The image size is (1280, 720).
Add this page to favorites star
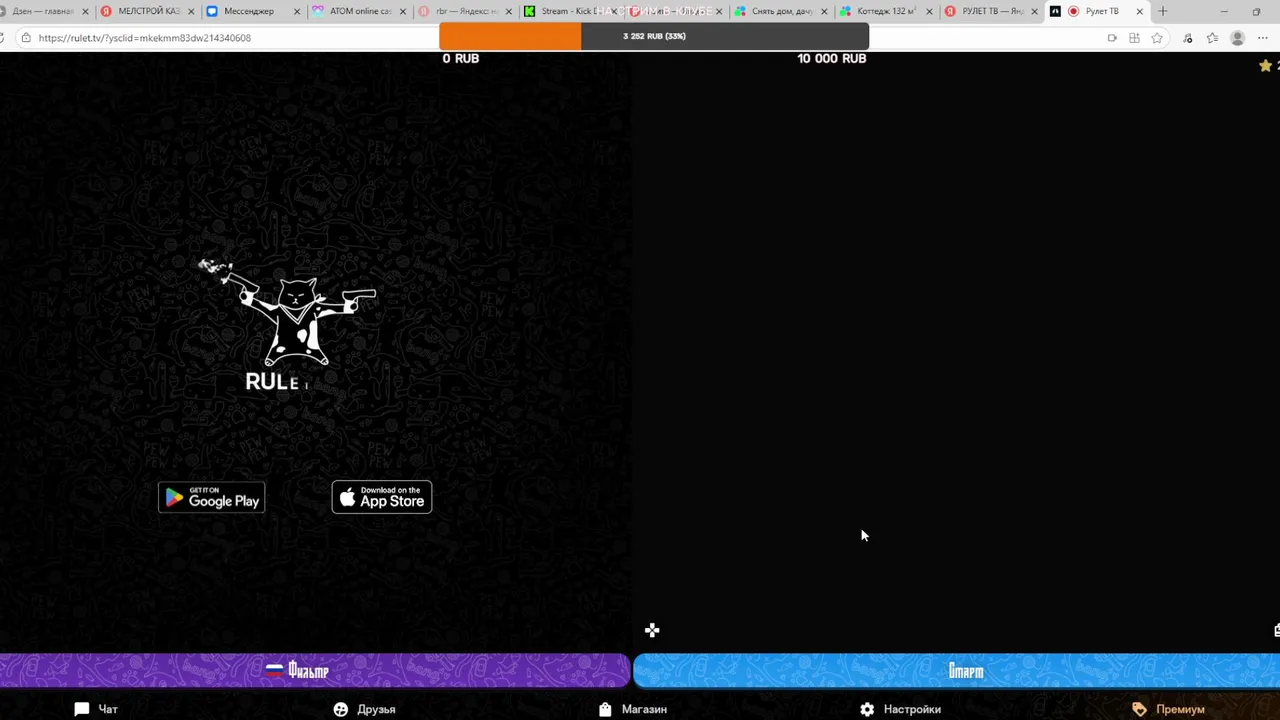[1157, 38]
